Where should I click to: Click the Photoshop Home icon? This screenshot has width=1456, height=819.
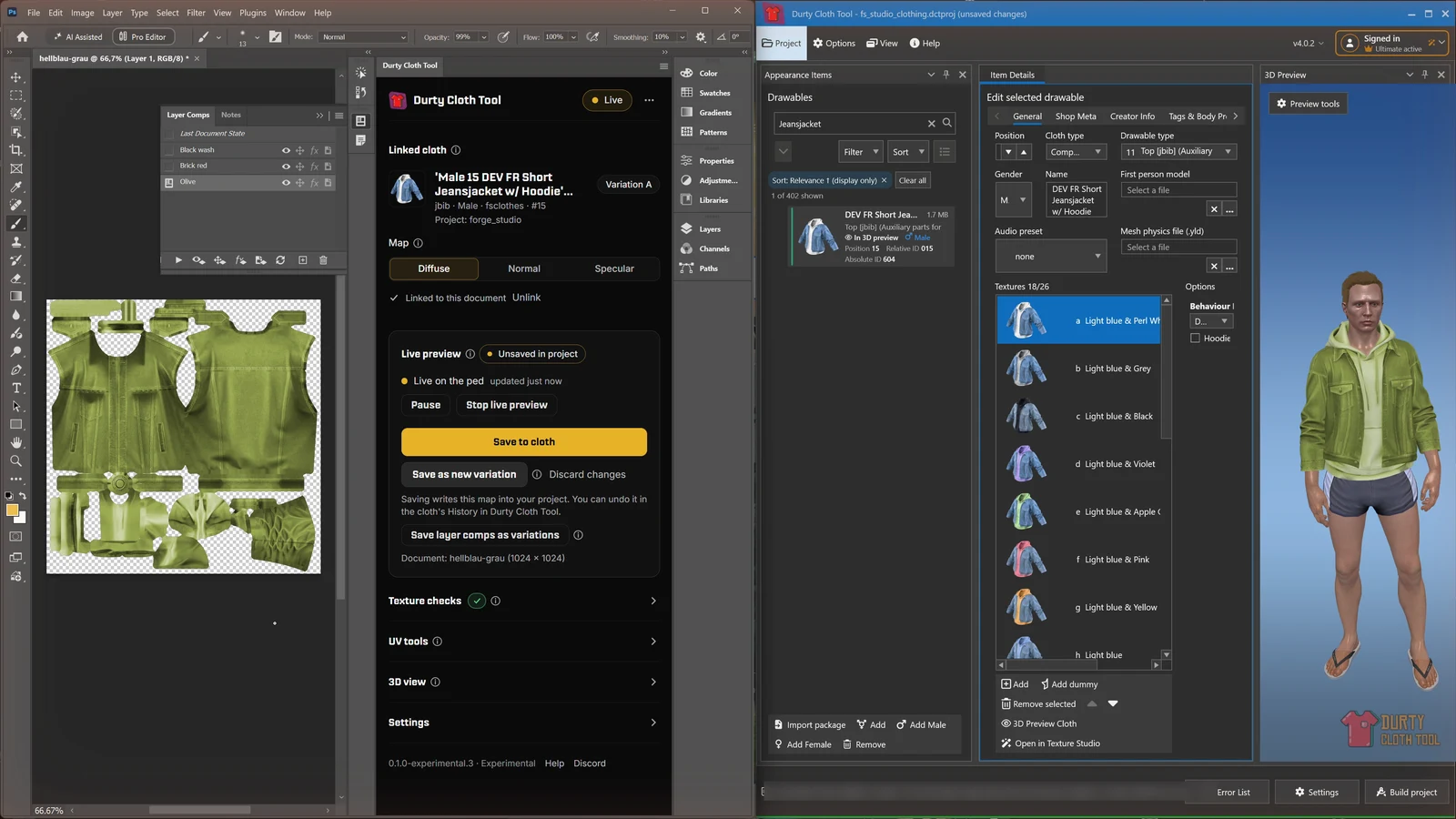(23, 37)
